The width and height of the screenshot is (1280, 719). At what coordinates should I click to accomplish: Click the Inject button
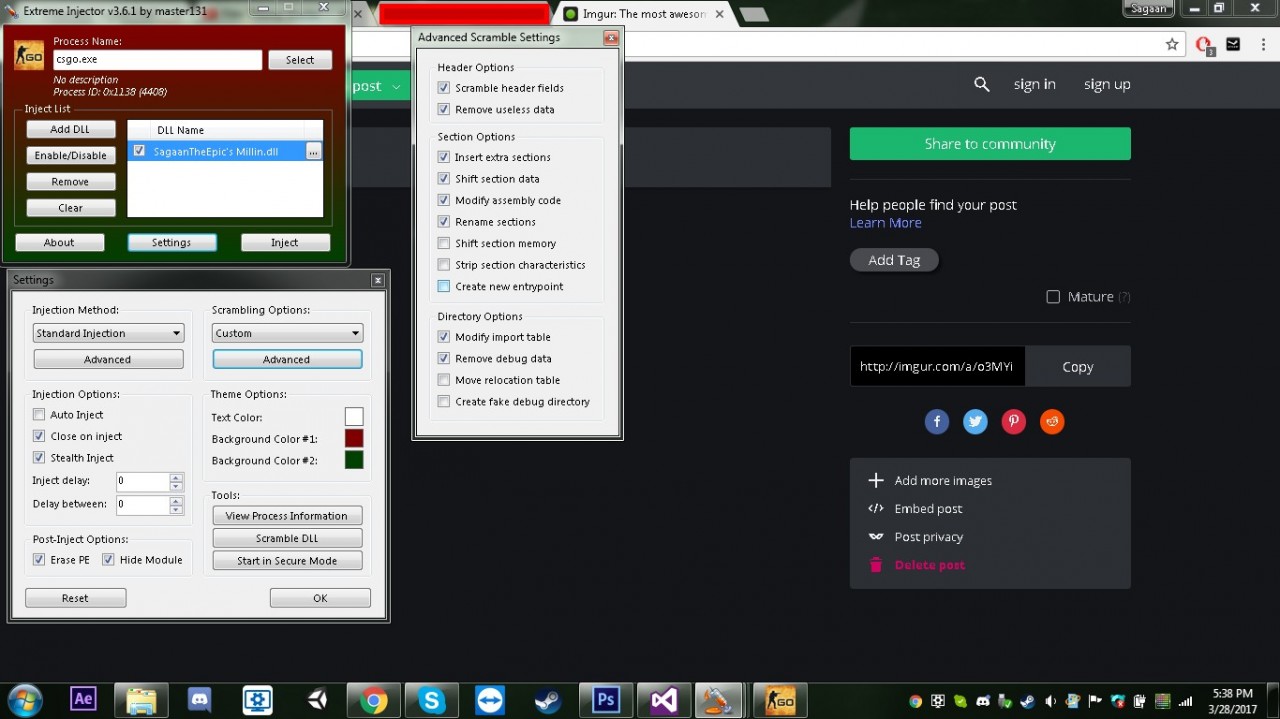285,242
